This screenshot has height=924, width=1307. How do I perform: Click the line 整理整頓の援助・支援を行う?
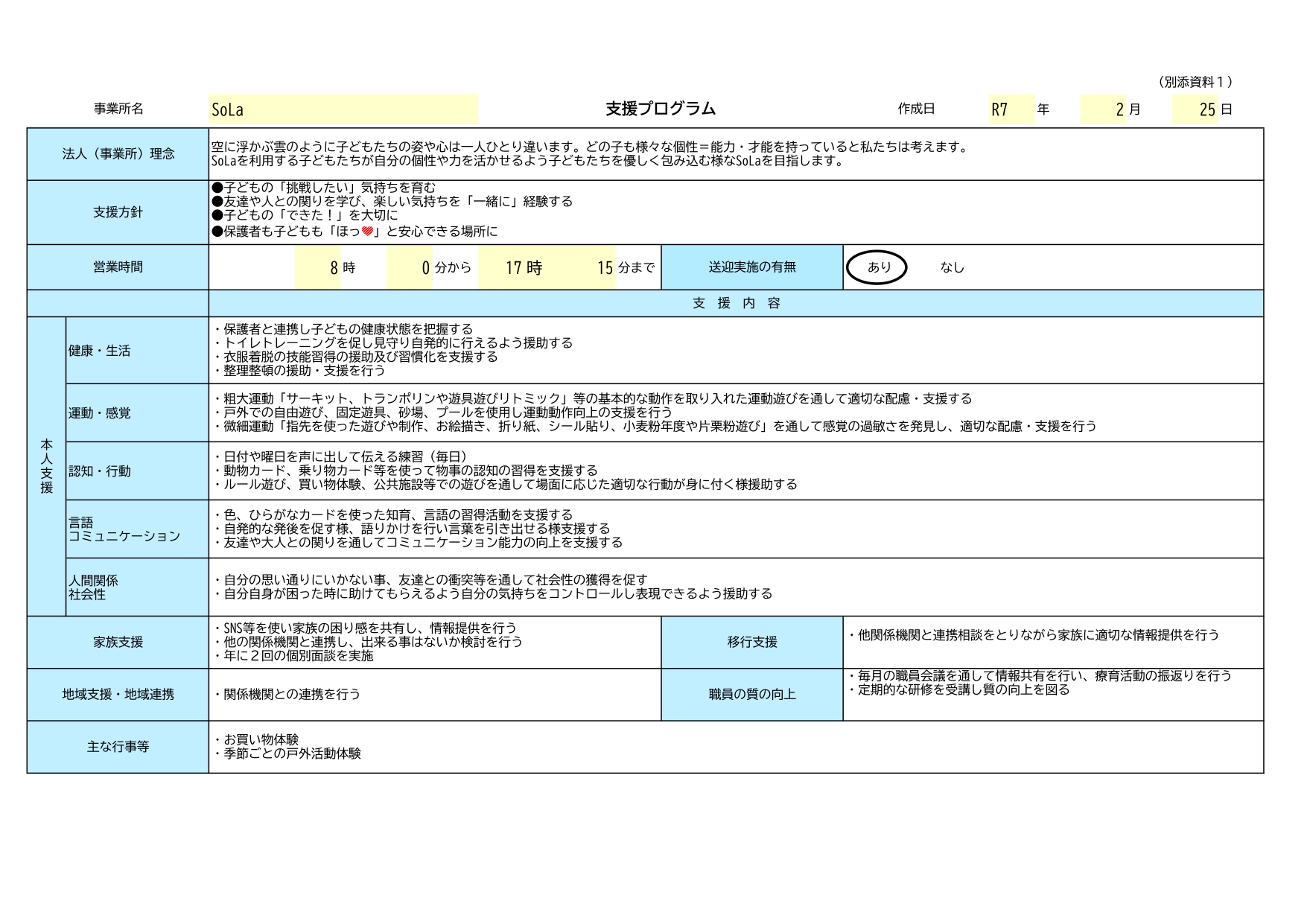(x=299, y=371)
